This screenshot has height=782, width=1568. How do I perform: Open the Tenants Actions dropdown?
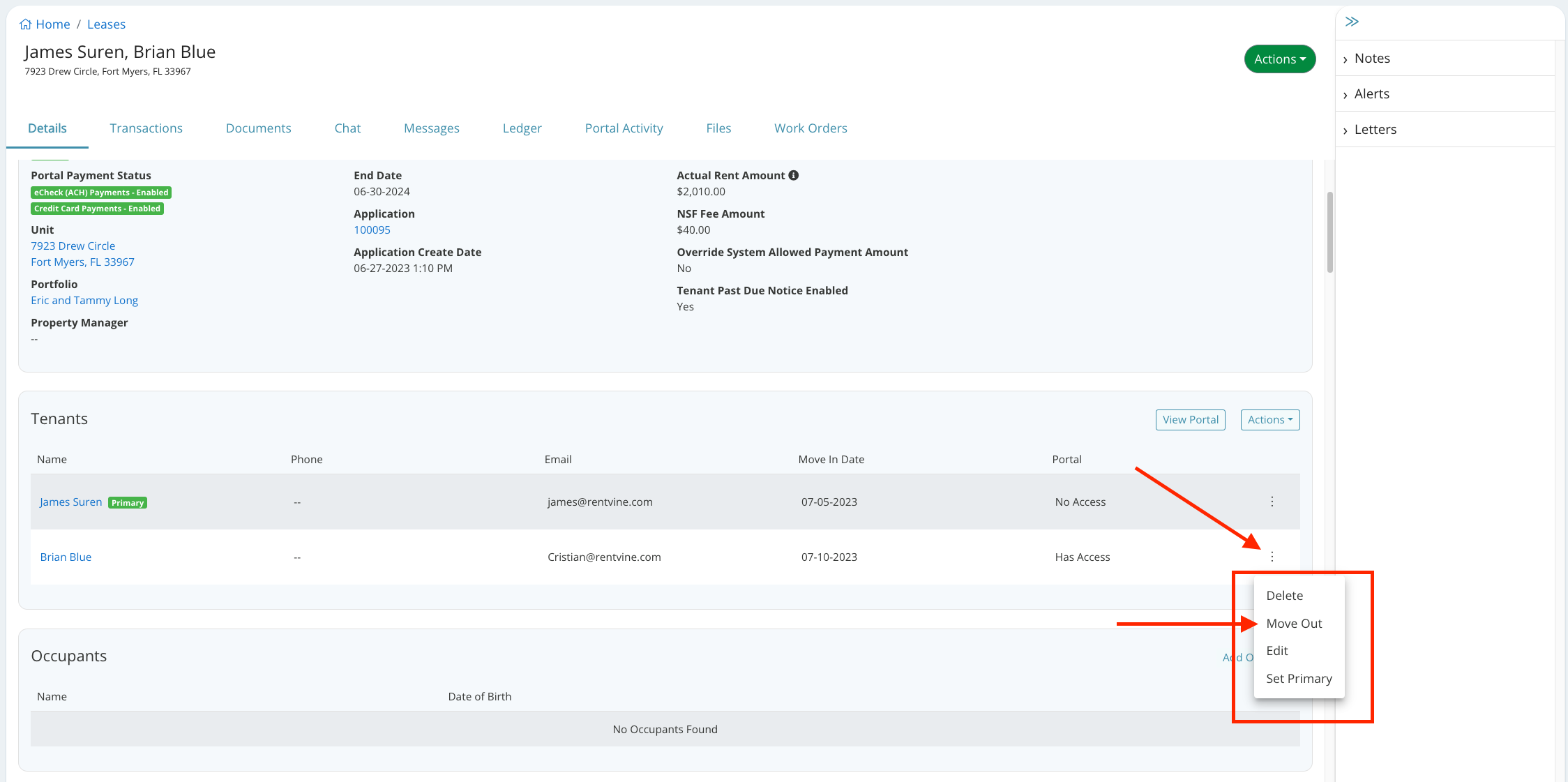pyautogui.click(x=1269, y=420)
